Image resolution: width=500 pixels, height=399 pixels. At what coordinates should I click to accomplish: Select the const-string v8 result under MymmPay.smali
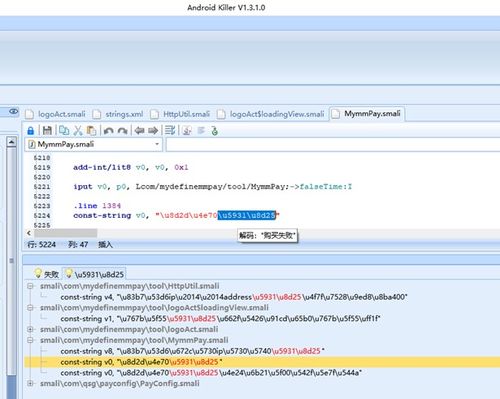click(x=193, y=351)
